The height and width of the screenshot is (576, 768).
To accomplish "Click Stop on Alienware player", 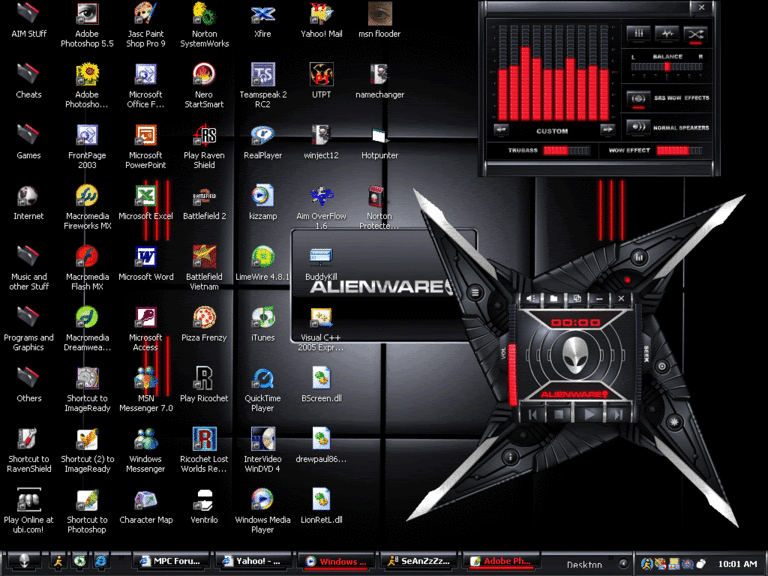I will point(558,414).
